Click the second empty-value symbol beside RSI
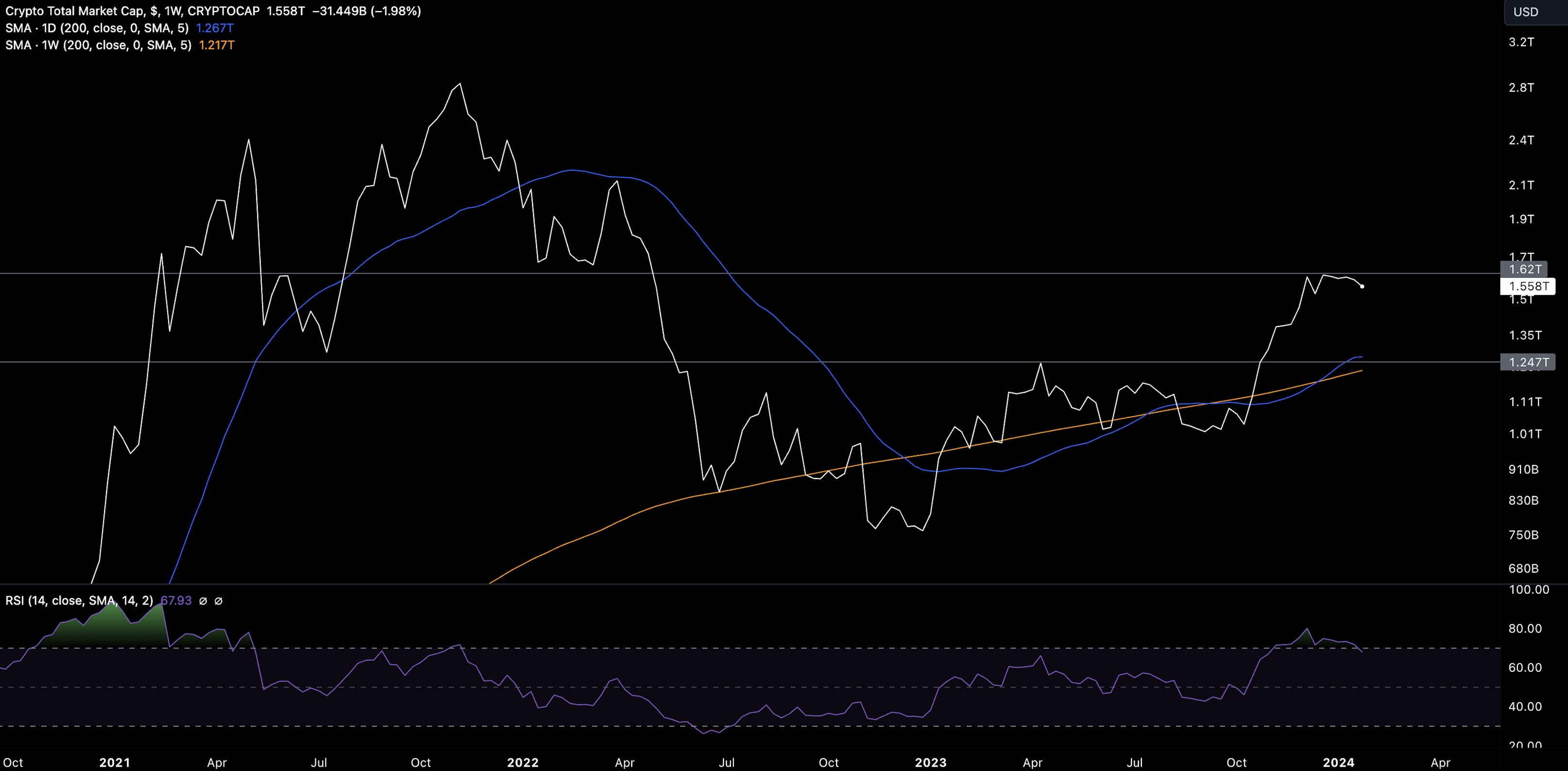 click(x=219, y=601)
